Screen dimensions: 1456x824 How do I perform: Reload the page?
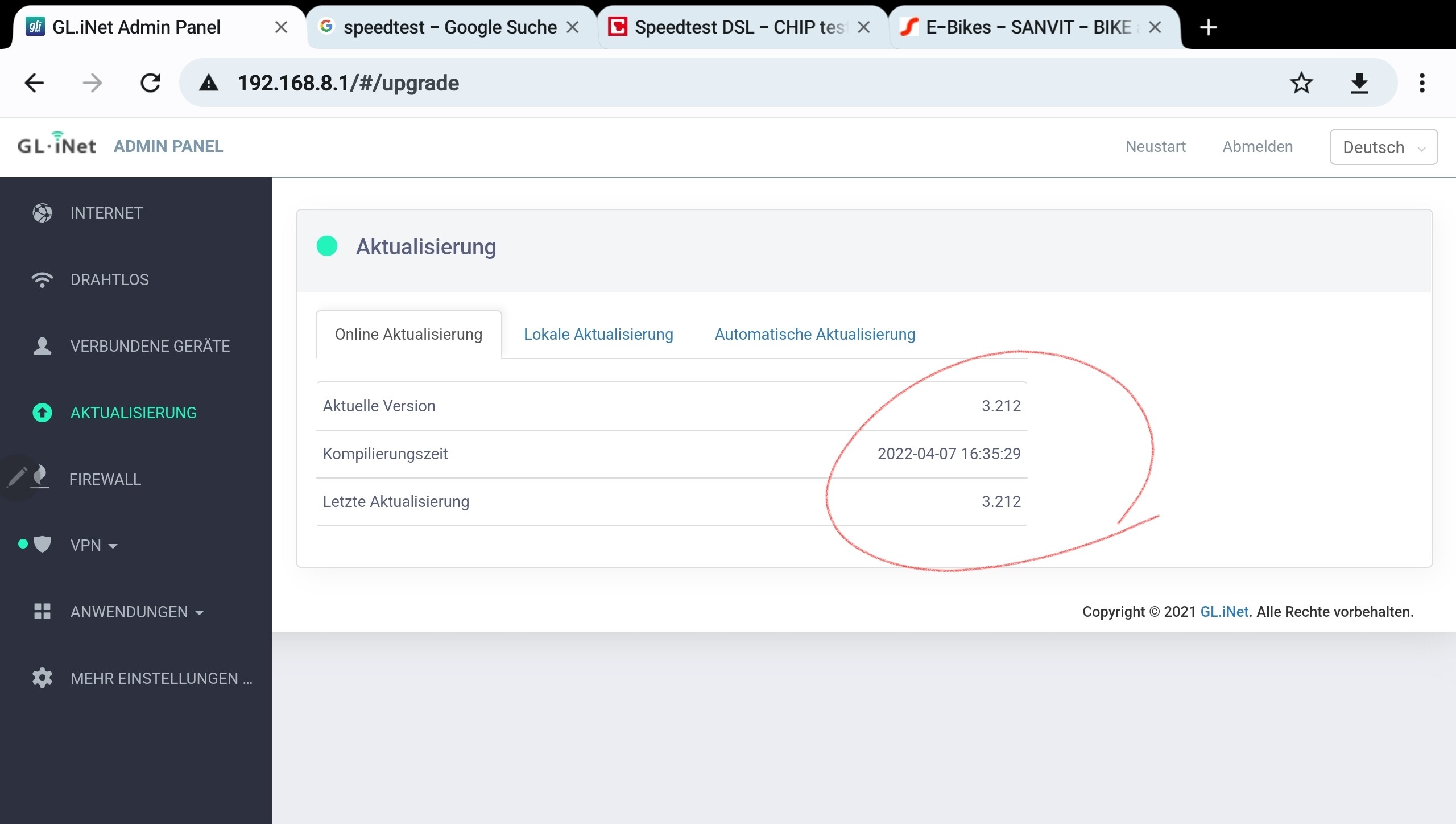150,83
